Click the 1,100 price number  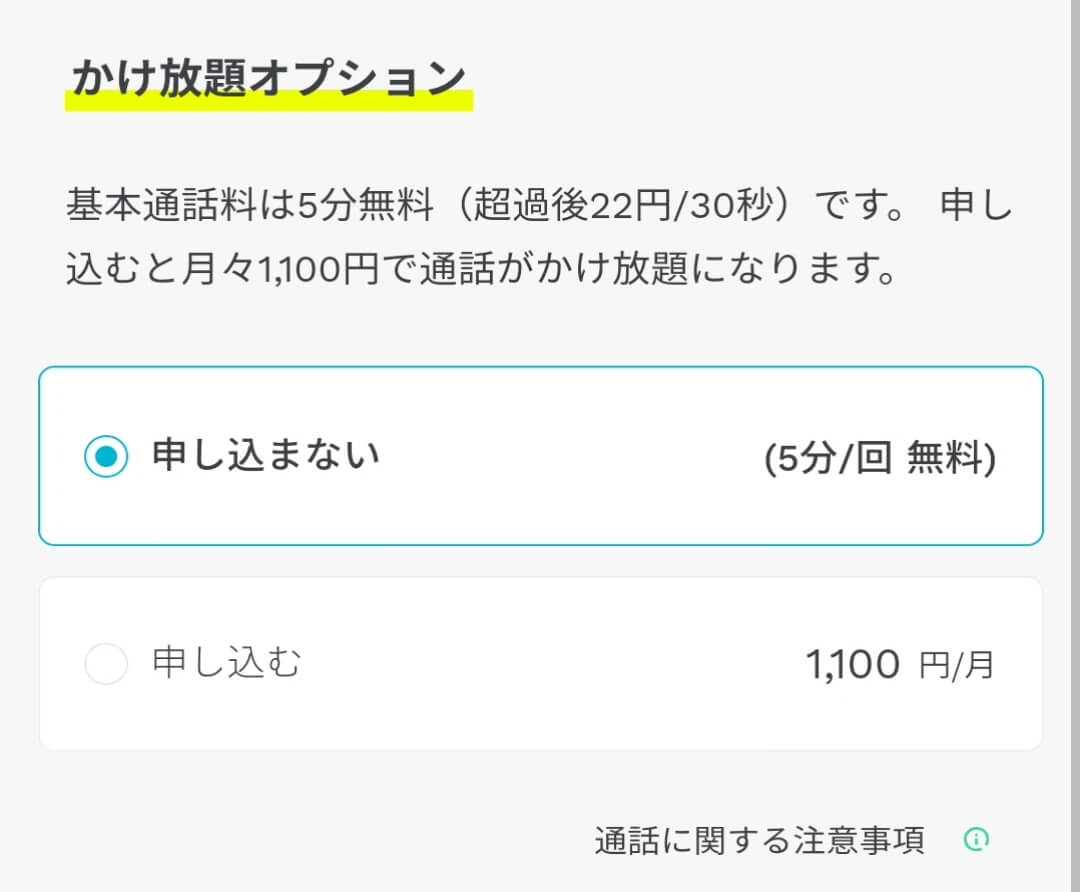(853, 664)
